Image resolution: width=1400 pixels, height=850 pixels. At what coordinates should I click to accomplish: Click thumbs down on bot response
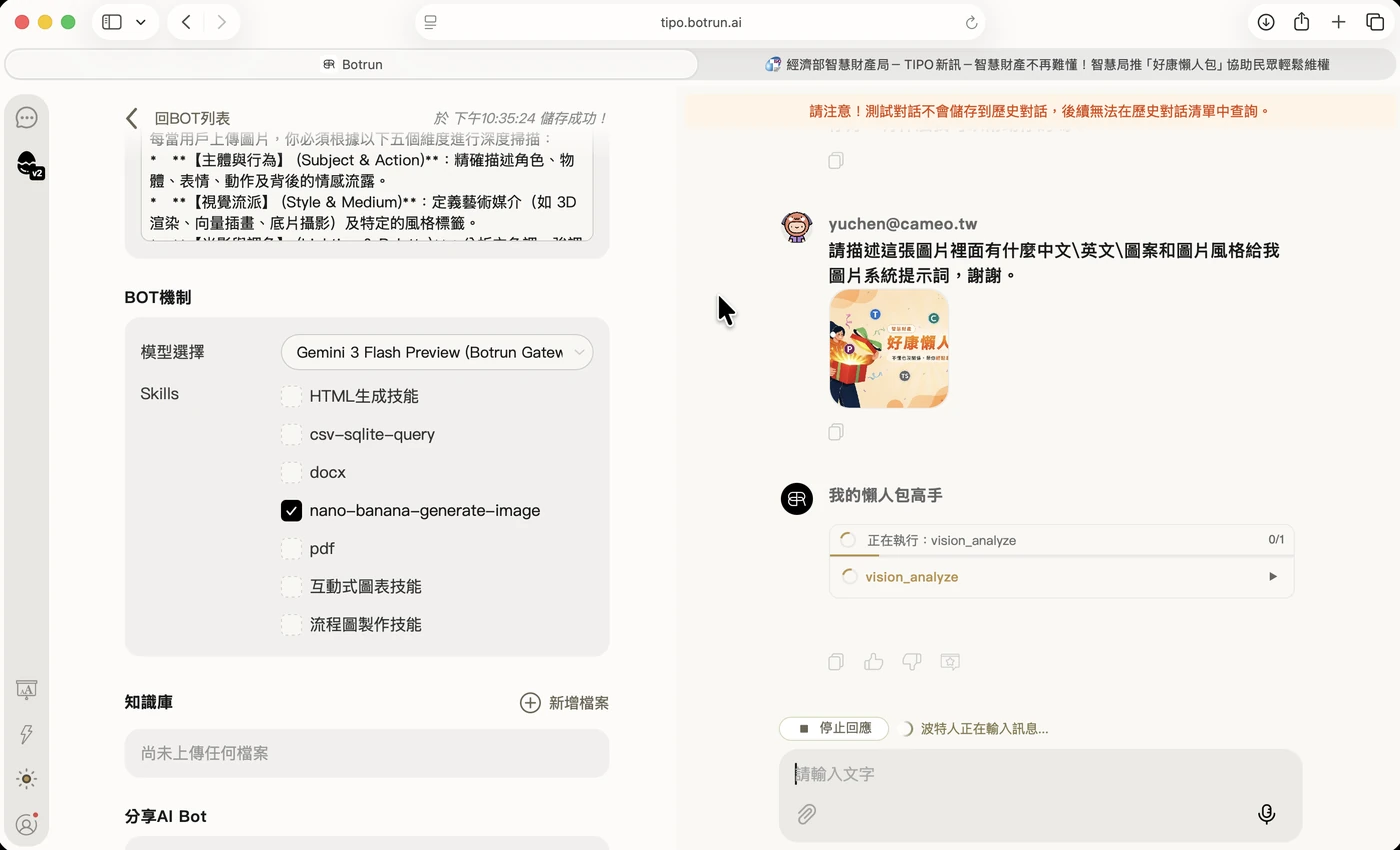coord(912,661)
